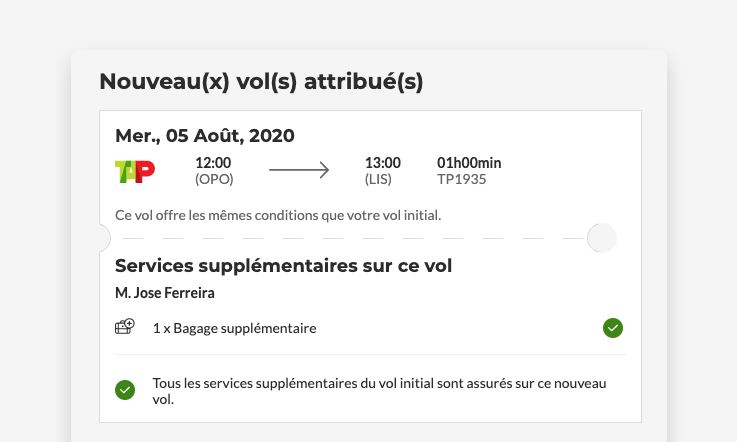
Task: Click the right ticket notch circle
Action: pyautogui.click(x=602, y=238)
